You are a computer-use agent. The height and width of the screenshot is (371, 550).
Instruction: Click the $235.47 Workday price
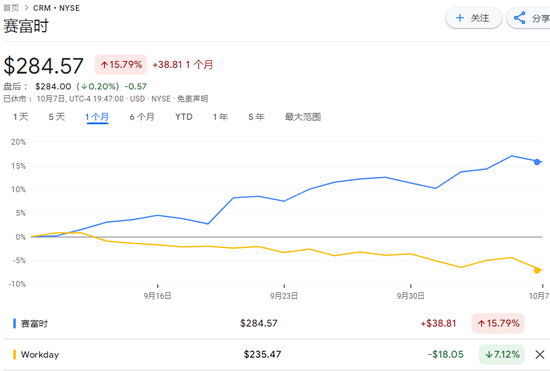[262, 355]
